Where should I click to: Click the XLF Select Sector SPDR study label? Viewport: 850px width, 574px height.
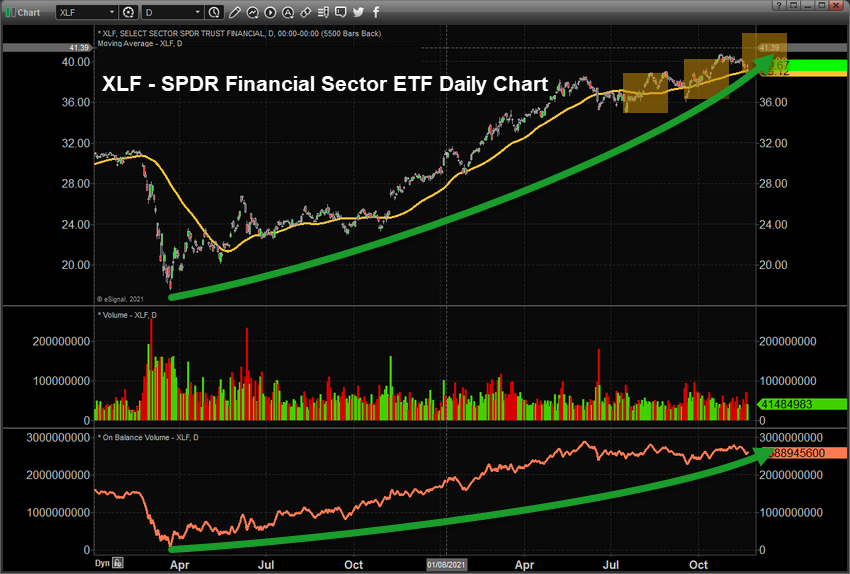[239, 34]
